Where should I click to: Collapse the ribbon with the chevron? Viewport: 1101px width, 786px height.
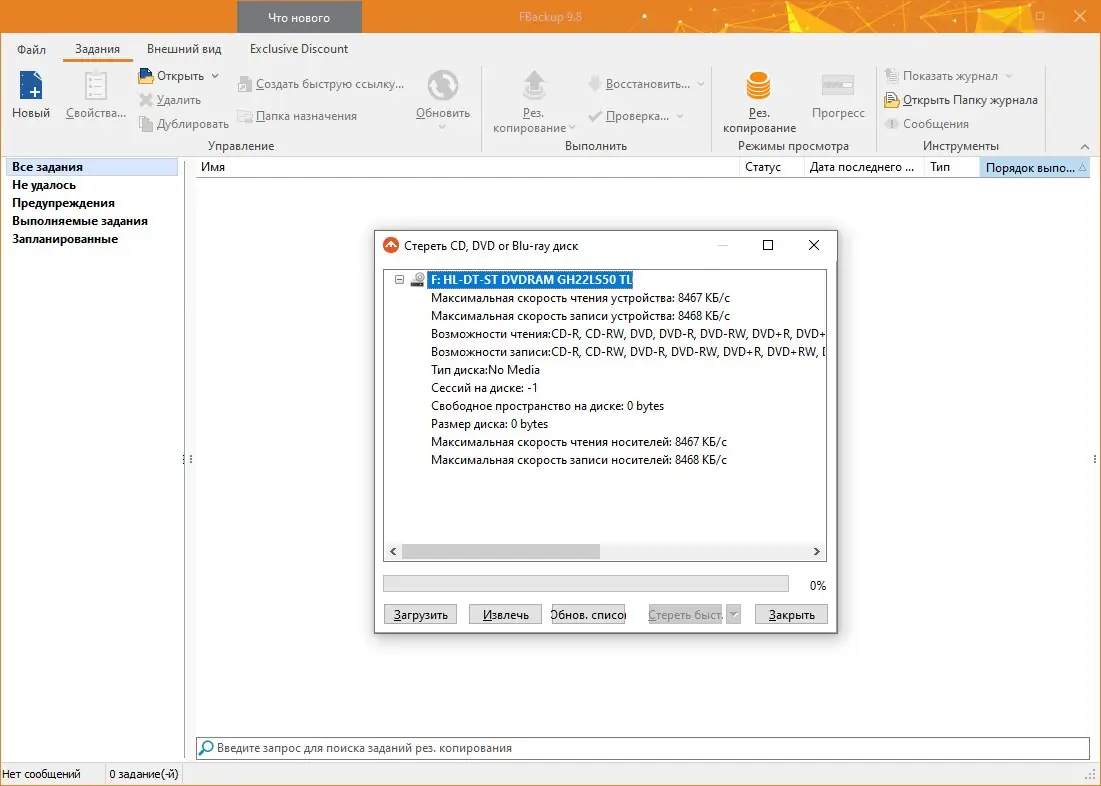[x=1085, y=147]
